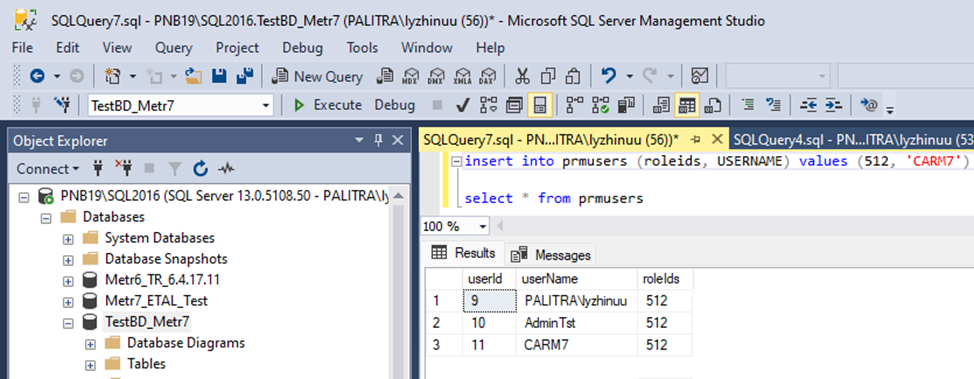Viewport: 974px width, 379px height.
Task: Save the current query with Save icon
Action: coord(219,76)
